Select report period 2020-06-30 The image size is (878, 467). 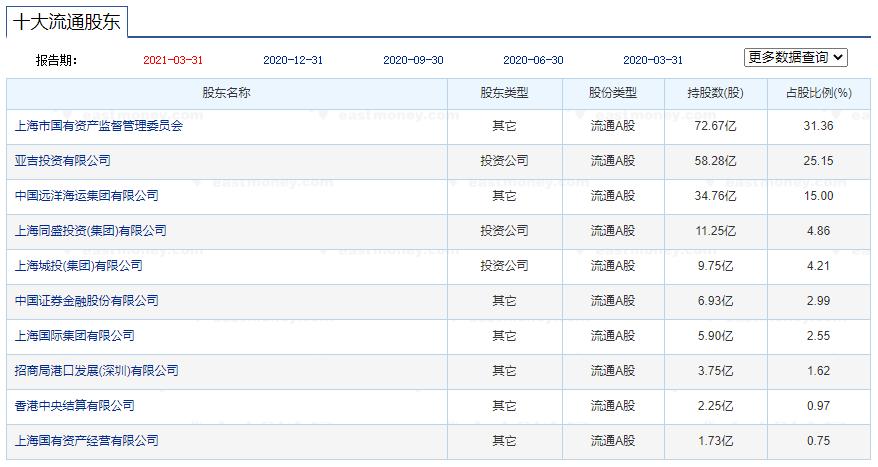pos(533,60)
